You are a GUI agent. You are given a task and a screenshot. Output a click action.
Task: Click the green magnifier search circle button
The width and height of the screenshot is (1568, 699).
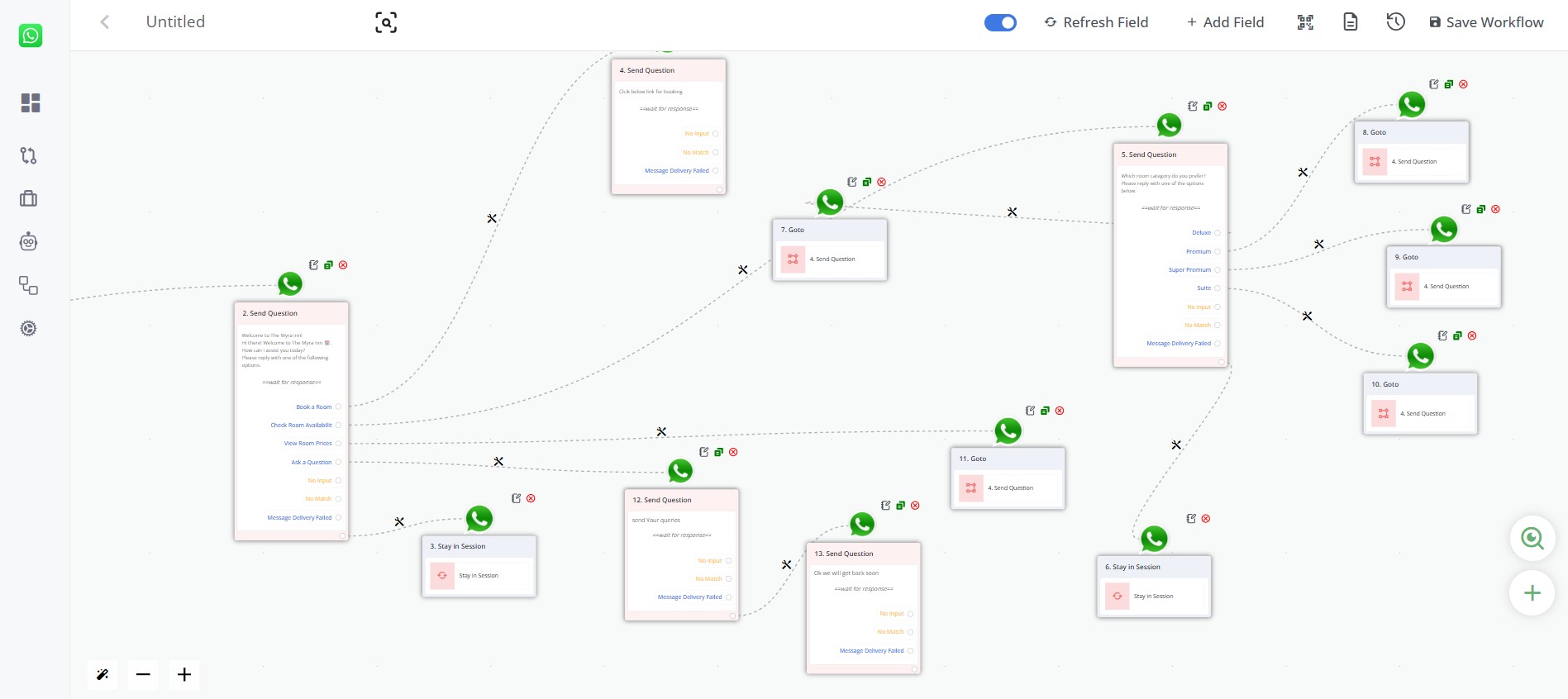click(x=1532, y=539)
